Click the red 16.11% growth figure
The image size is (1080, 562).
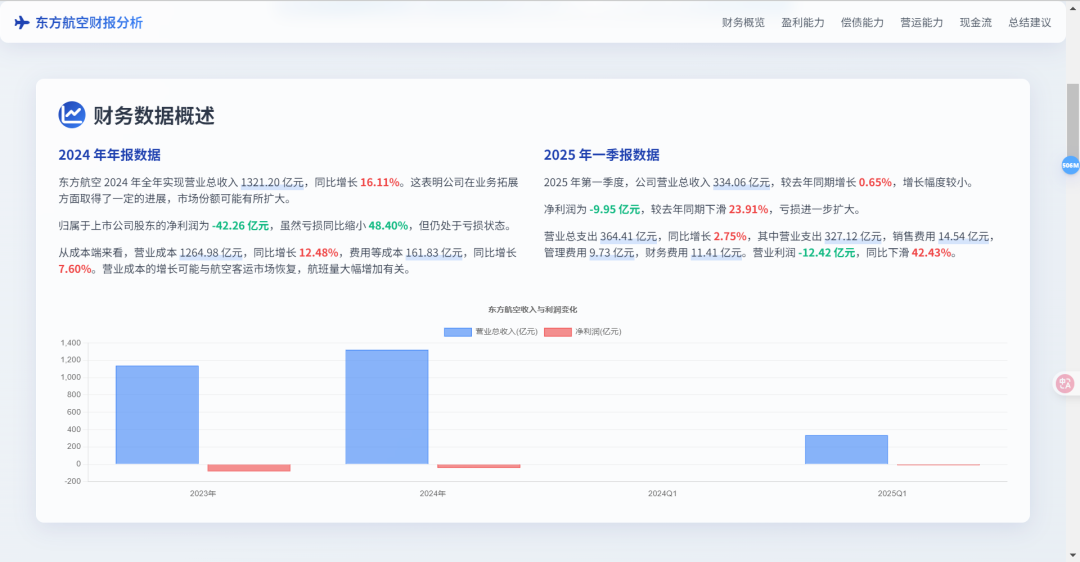(380, 183)
